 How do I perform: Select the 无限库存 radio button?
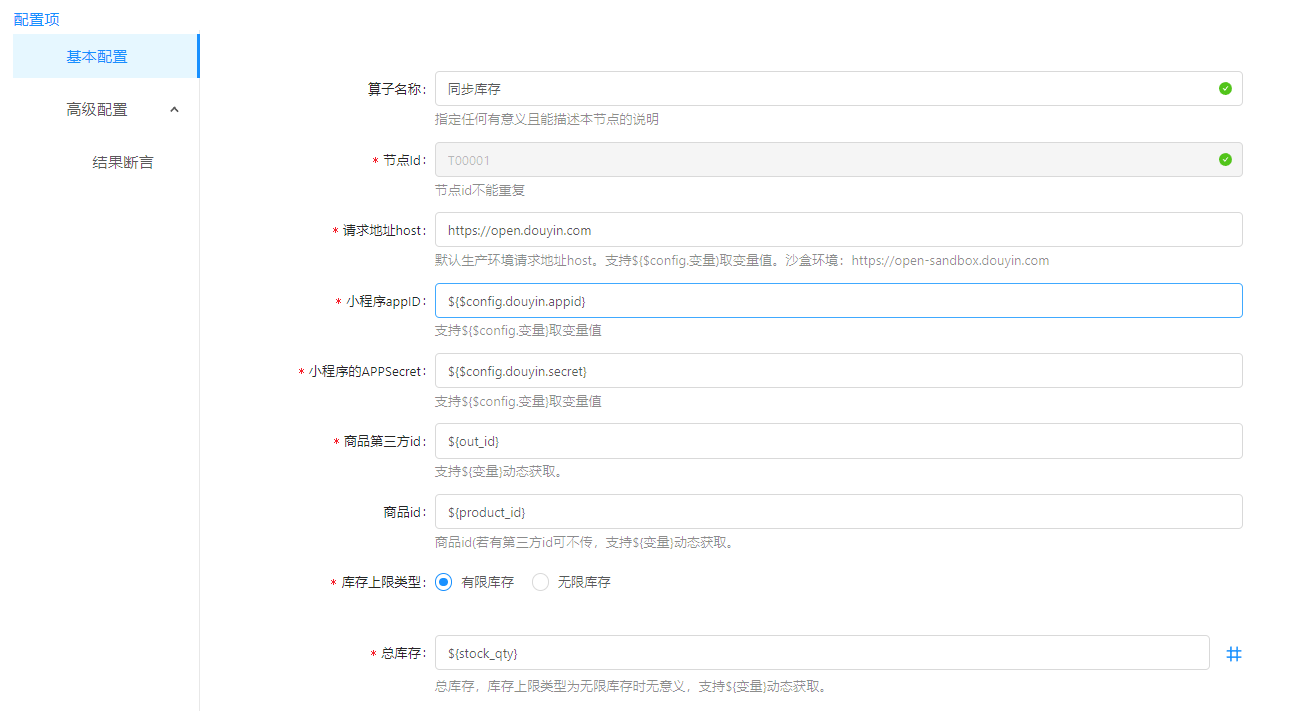point(540,582)
